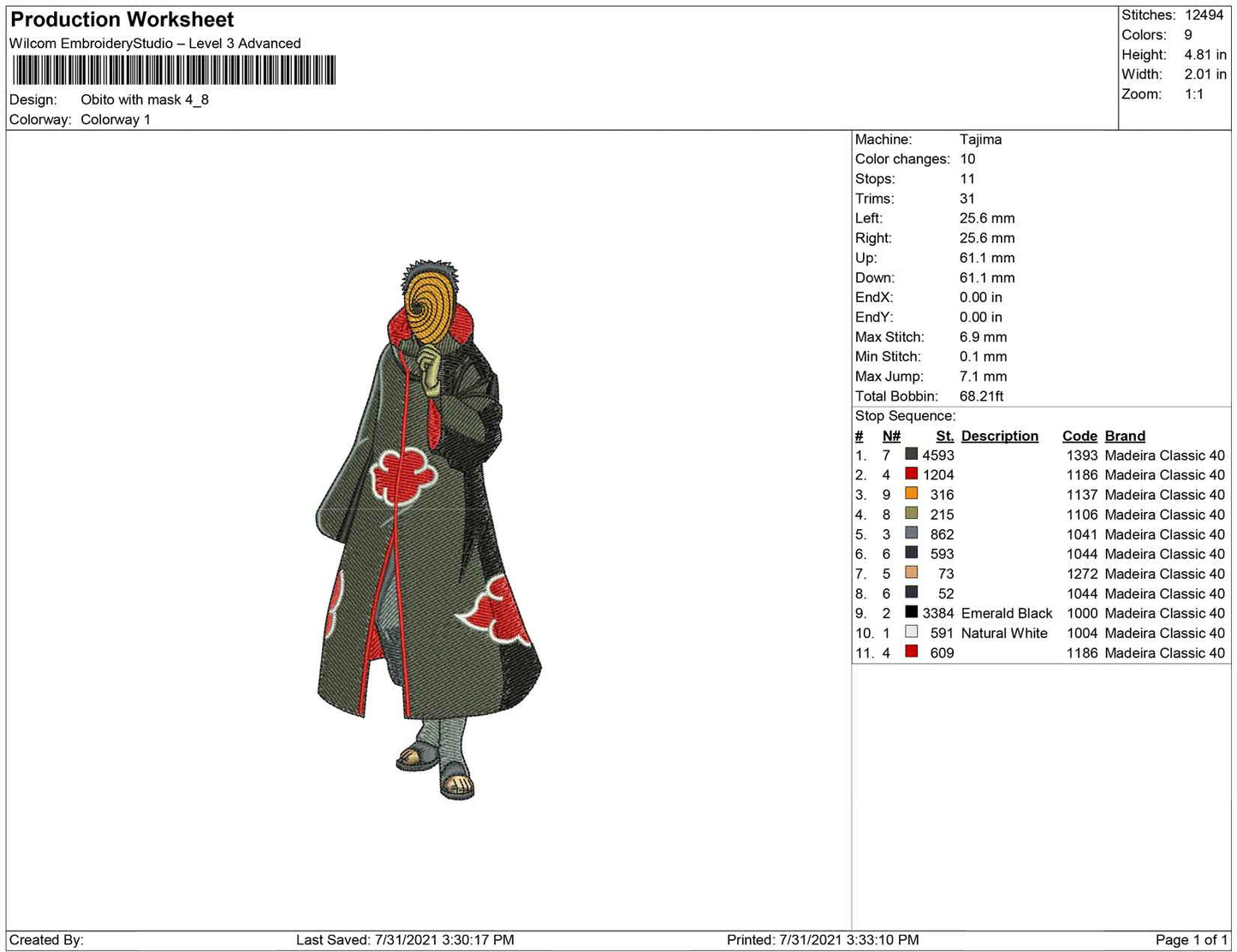Click the St. column header

point(944,436)
